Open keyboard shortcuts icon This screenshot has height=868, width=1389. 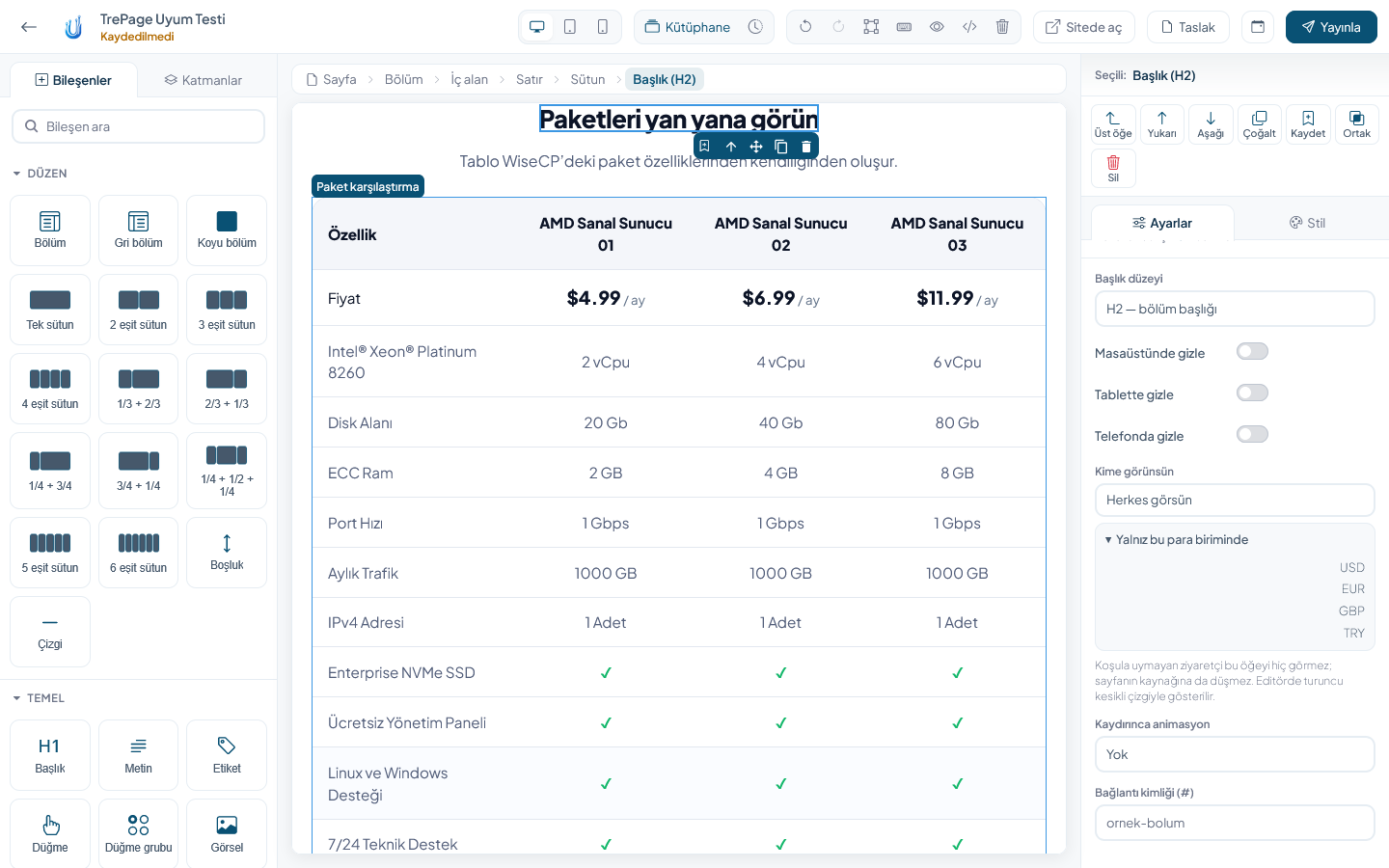point(904,27)
